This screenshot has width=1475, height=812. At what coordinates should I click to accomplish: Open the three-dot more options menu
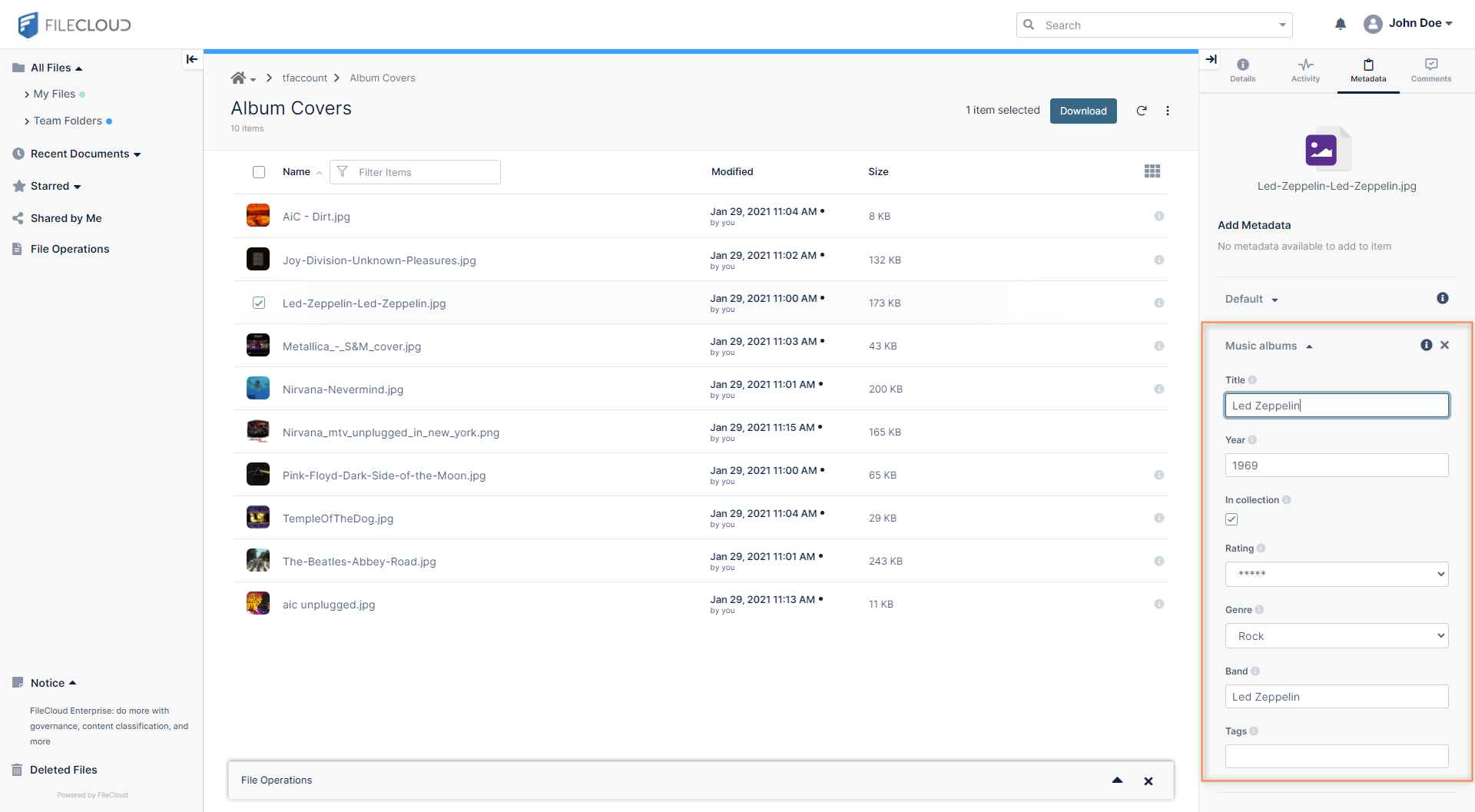[x=1168, y=111]
